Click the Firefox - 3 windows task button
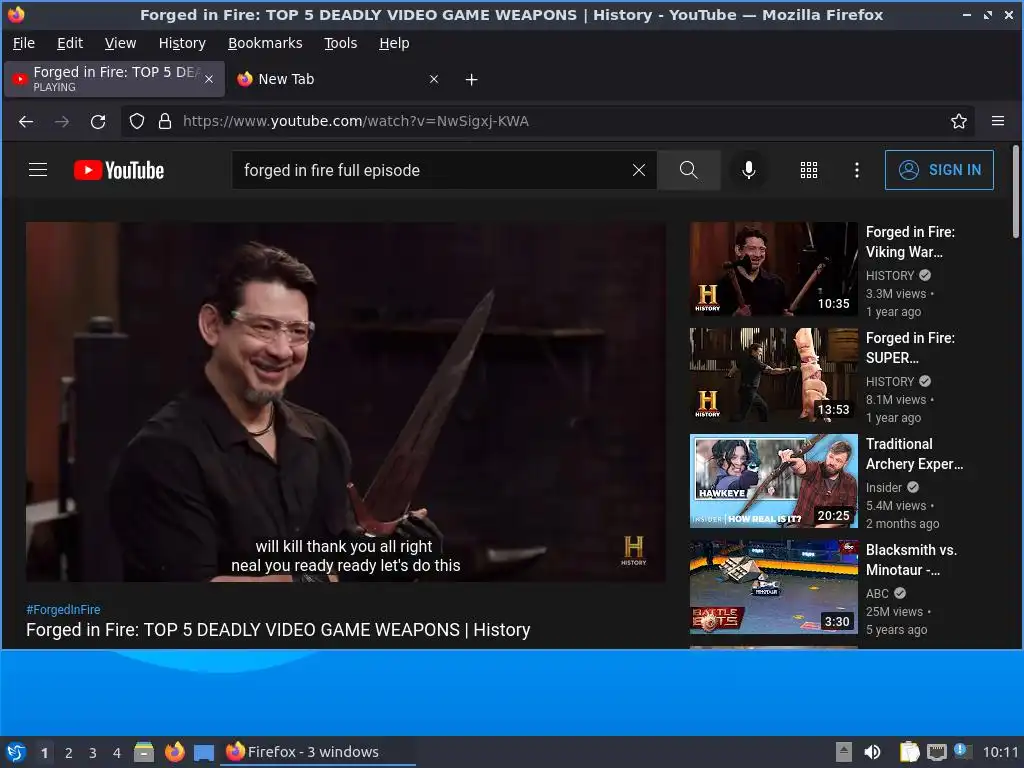 coord(319,752)
